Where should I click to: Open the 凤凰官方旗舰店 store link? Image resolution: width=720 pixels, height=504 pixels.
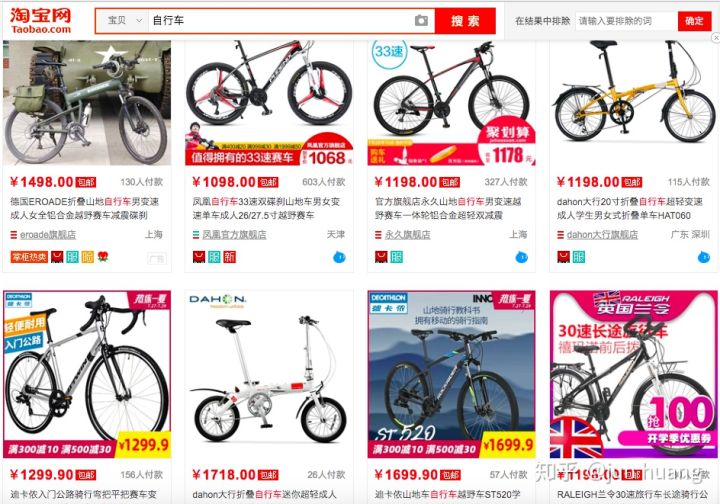(x=234, y=235)
